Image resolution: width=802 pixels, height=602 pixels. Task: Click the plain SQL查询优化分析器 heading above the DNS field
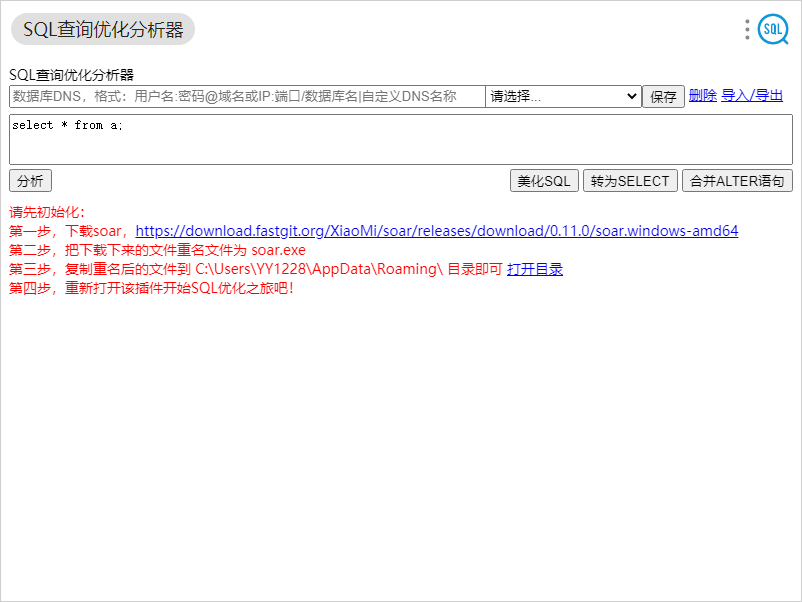[72, 75]
